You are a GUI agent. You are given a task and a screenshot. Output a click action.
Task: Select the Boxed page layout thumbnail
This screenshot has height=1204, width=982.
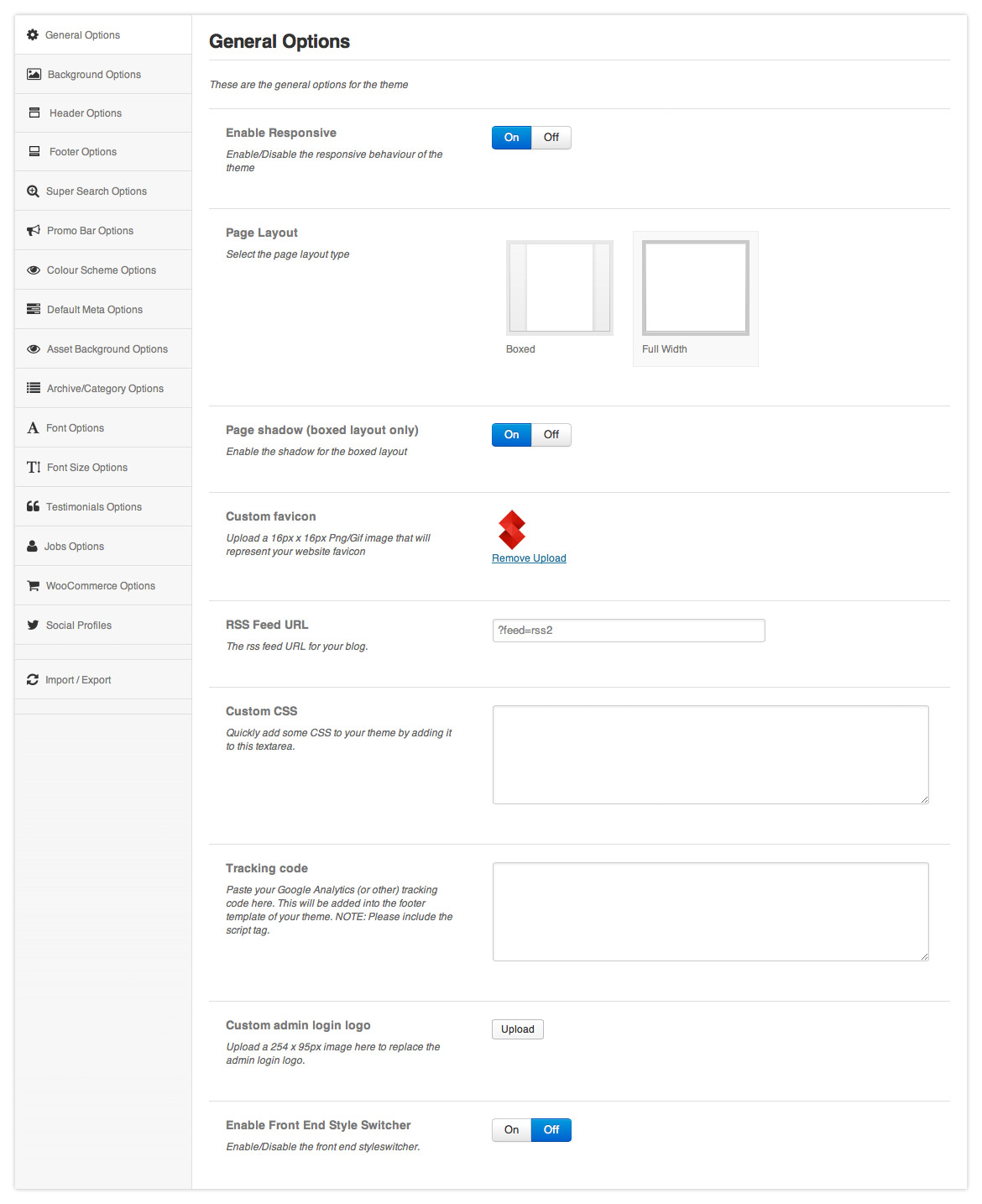tap(559, 288)
